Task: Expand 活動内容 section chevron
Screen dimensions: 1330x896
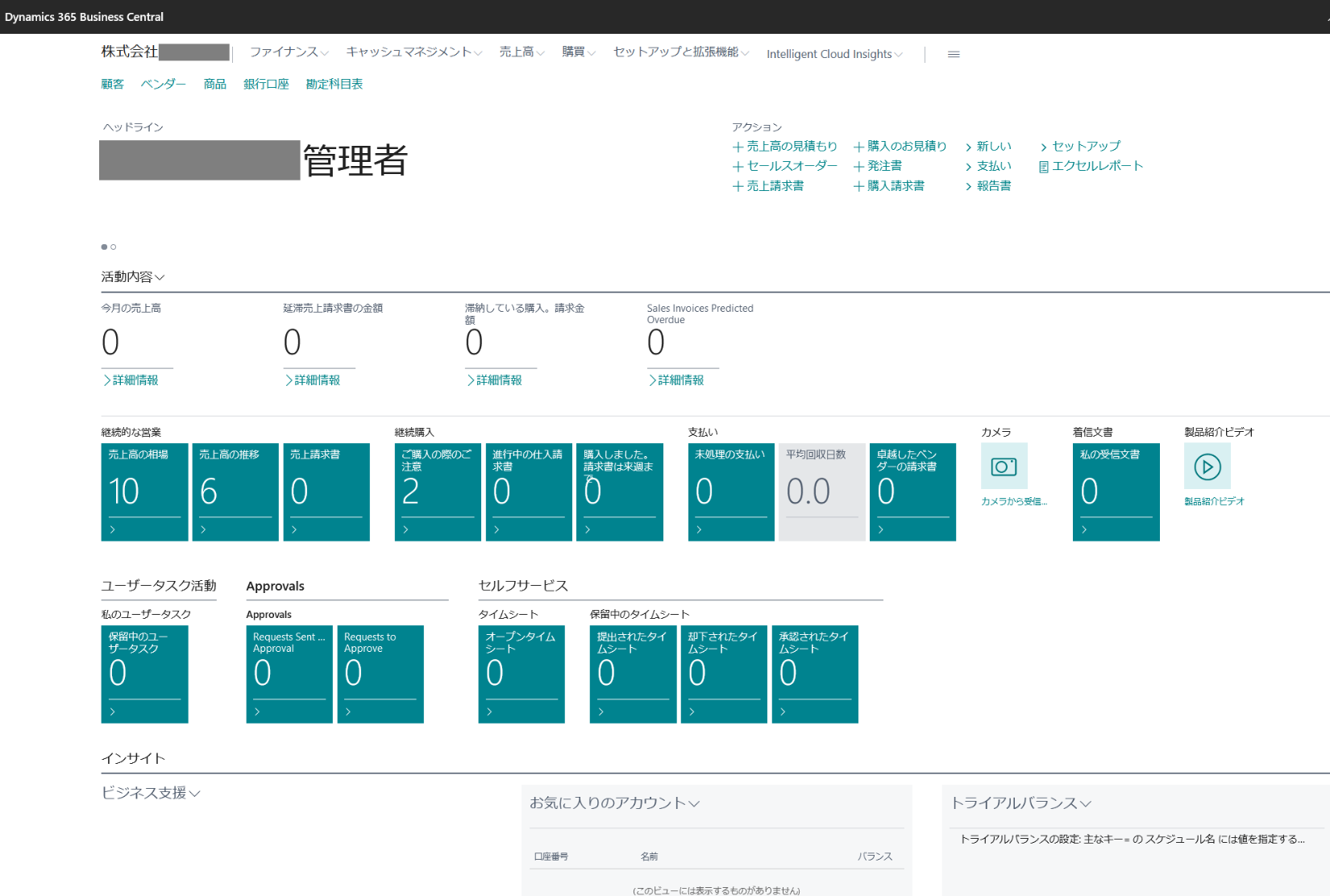Action: pos(160,277)
